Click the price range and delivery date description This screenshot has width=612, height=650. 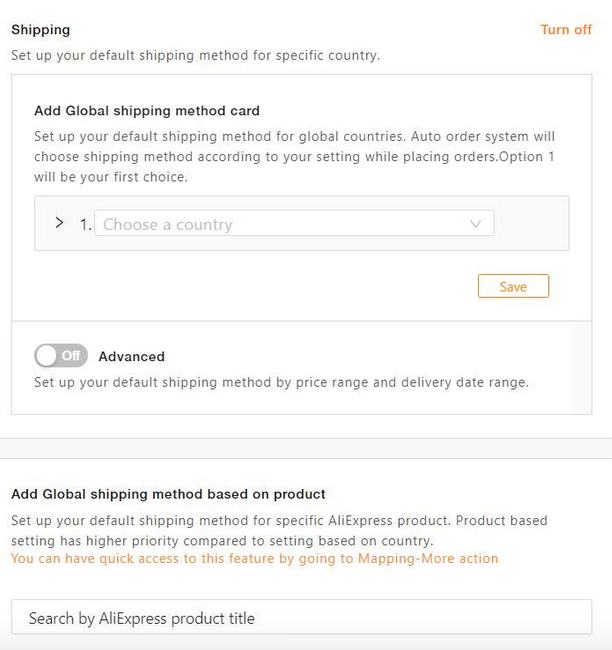(281, 382)
